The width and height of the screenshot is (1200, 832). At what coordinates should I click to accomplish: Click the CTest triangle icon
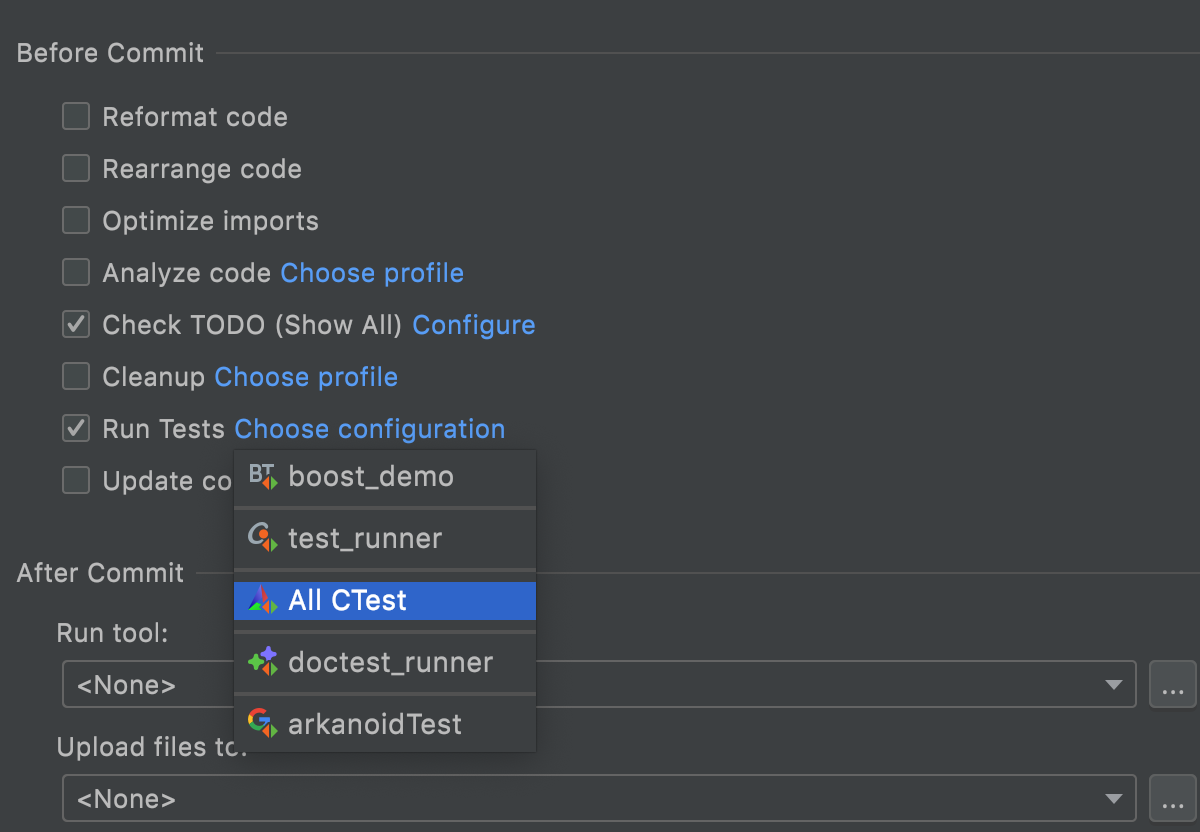tap(262, 601)
